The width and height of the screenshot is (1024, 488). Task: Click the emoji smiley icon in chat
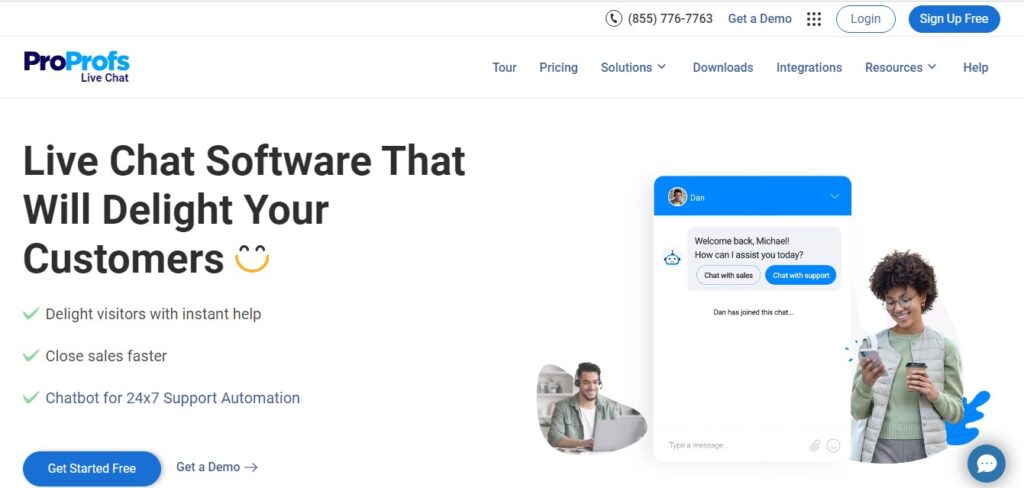tap(833, 445)
